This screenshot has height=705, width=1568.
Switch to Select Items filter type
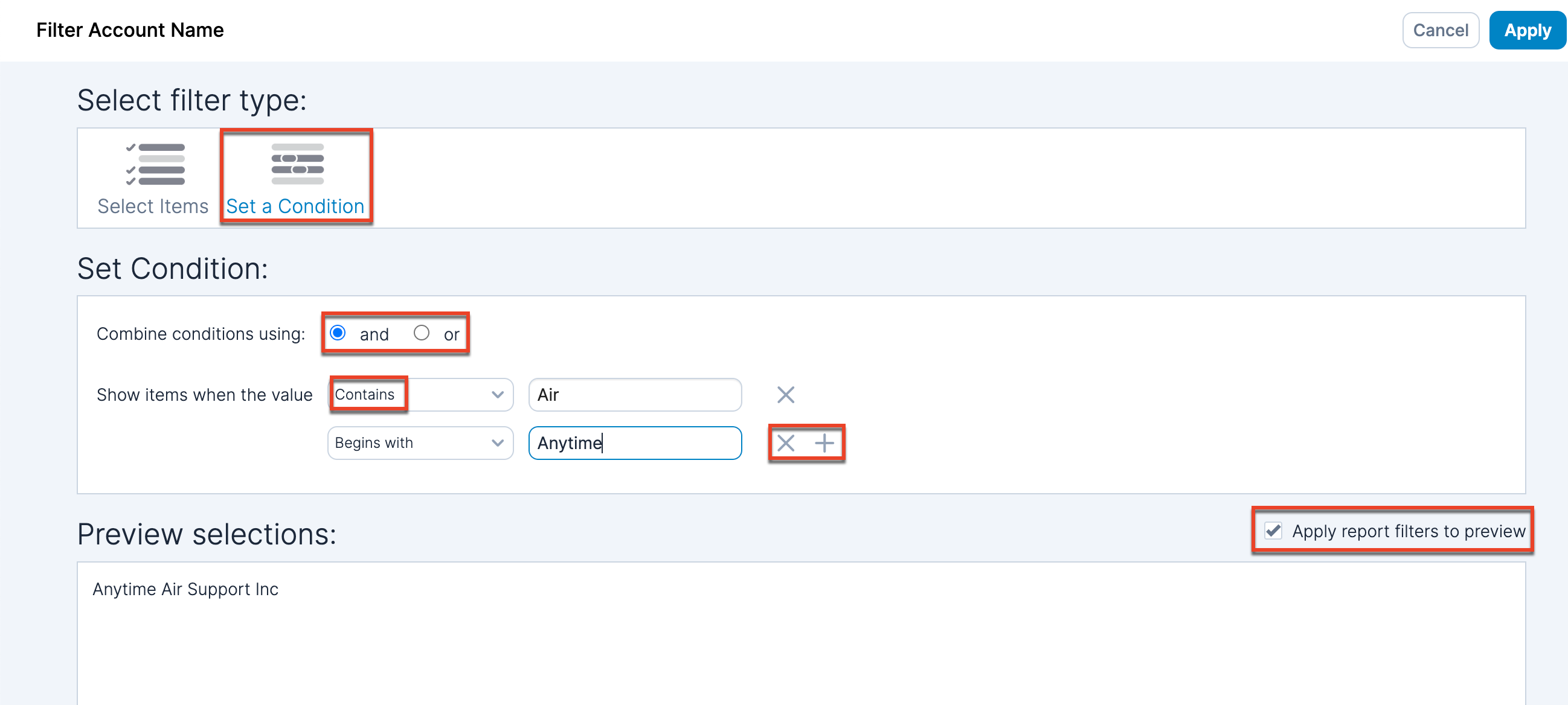coord(153,206)
